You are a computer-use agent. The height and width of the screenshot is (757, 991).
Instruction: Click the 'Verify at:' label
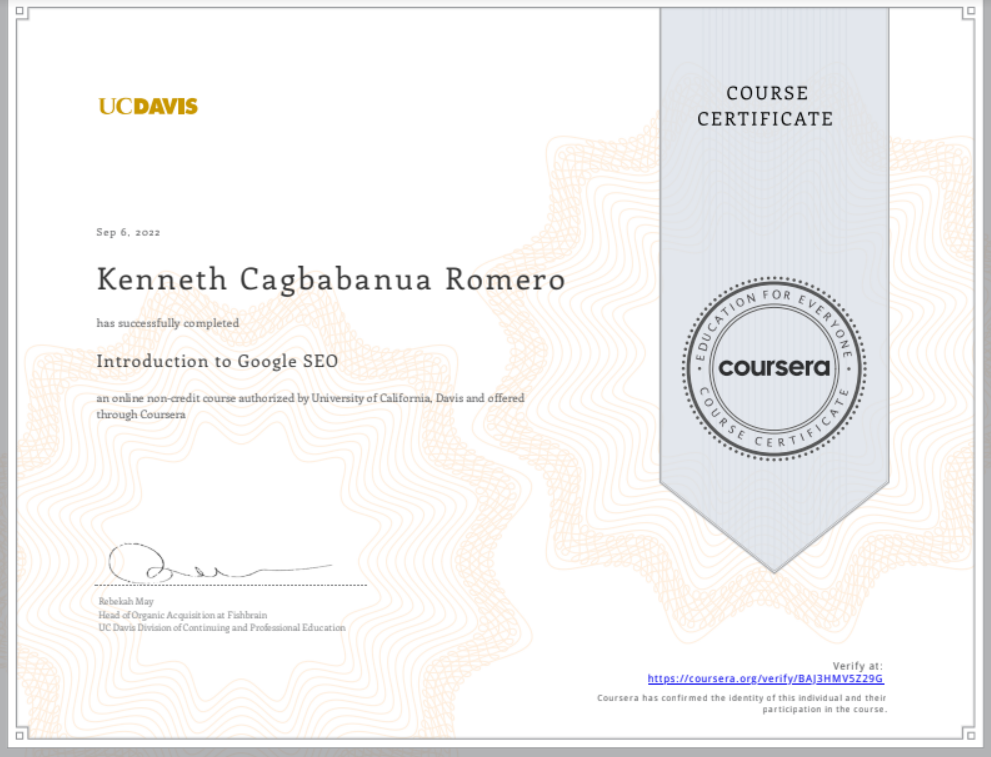tap(858, 666)
